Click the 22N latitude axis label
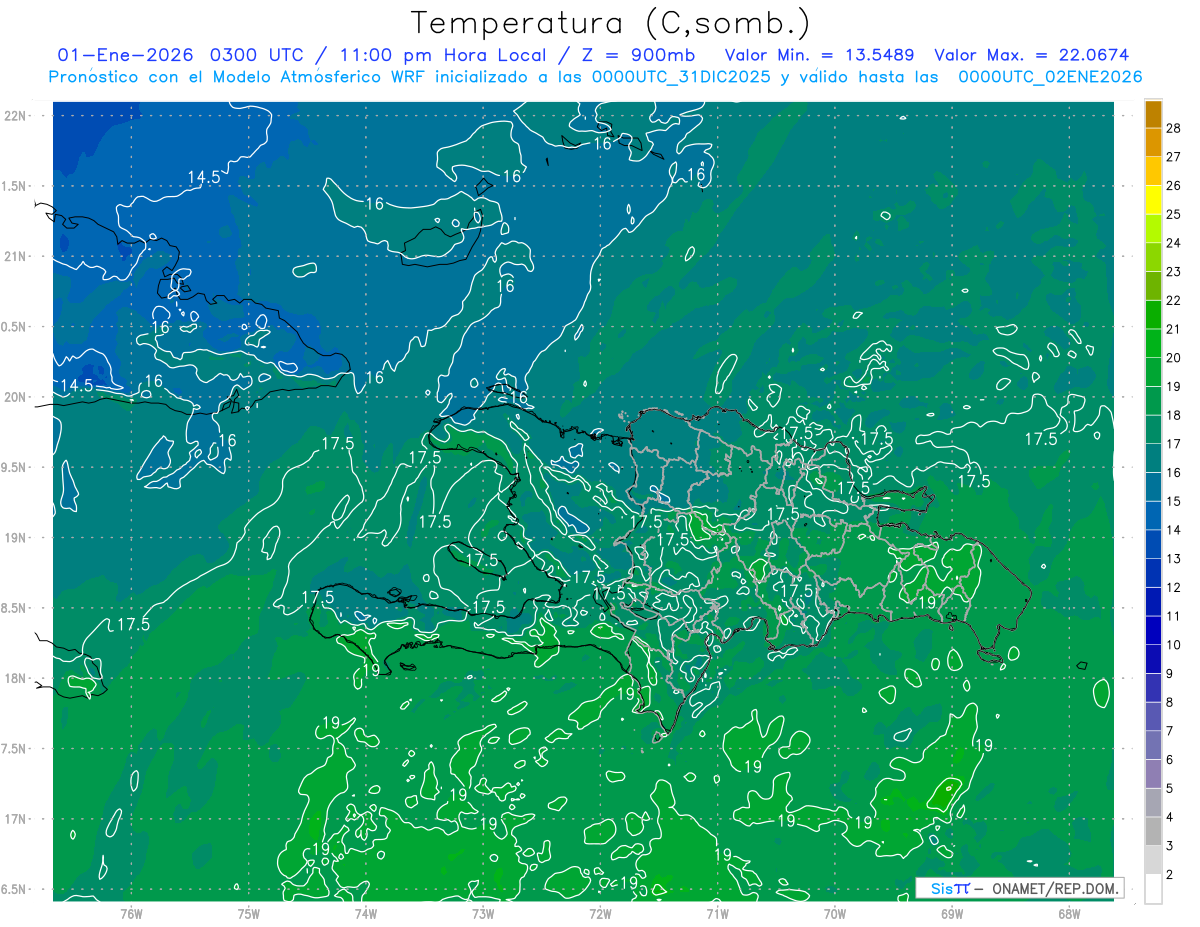Image resolution: width=1200 pixels, height=927 pixels. [x=14, y=116]
